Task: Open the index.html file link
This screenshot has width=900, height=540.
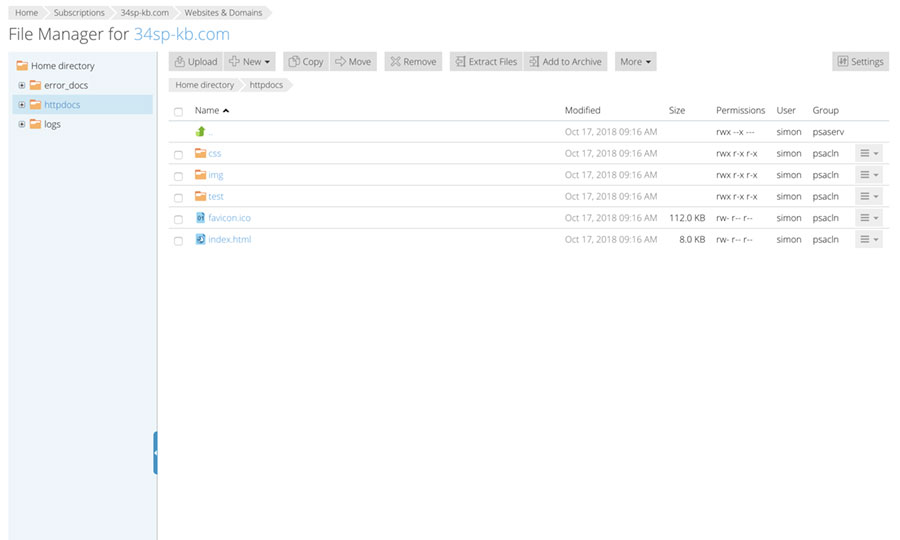Action: [230, 239]
